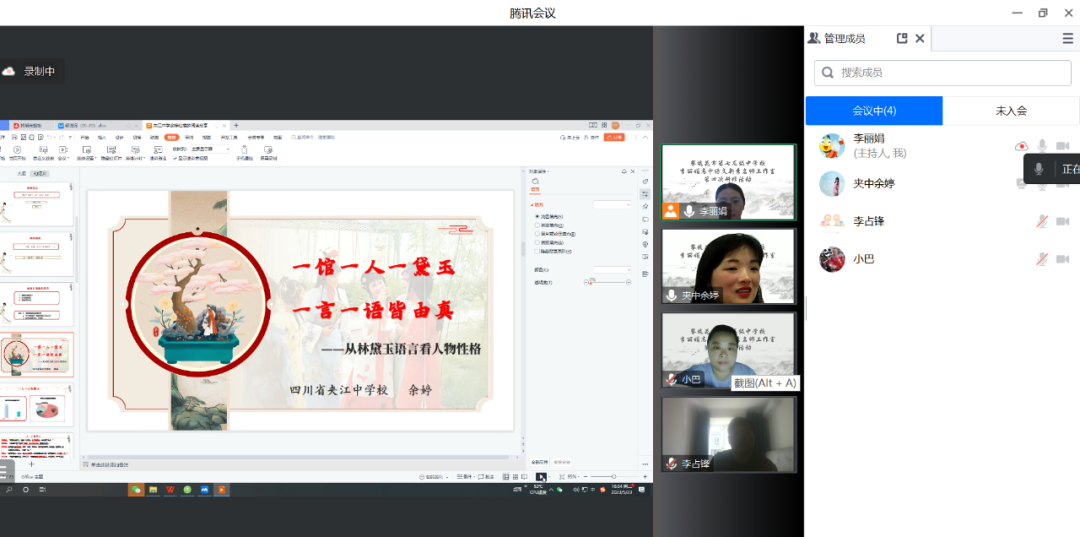Click the 截图(Alt + A) screenshot tooltip
The image size is (1080, 537).
point(765,383)
